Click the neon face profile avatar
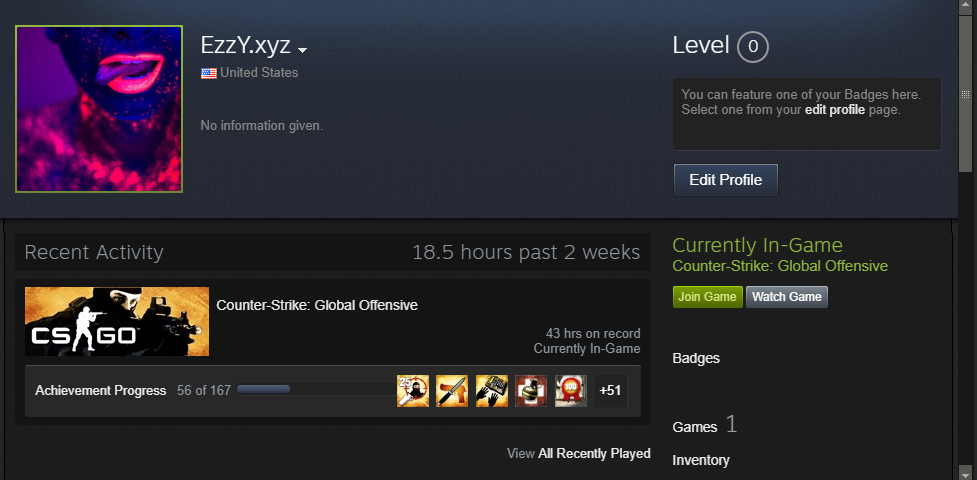The width and height of the screenshot is (977, 480). point(99,109)
